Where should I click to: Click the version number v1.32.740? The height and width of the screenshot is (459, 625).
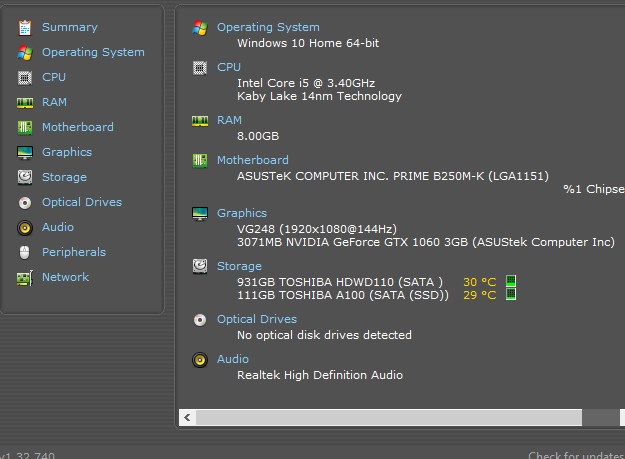[27, 455]
